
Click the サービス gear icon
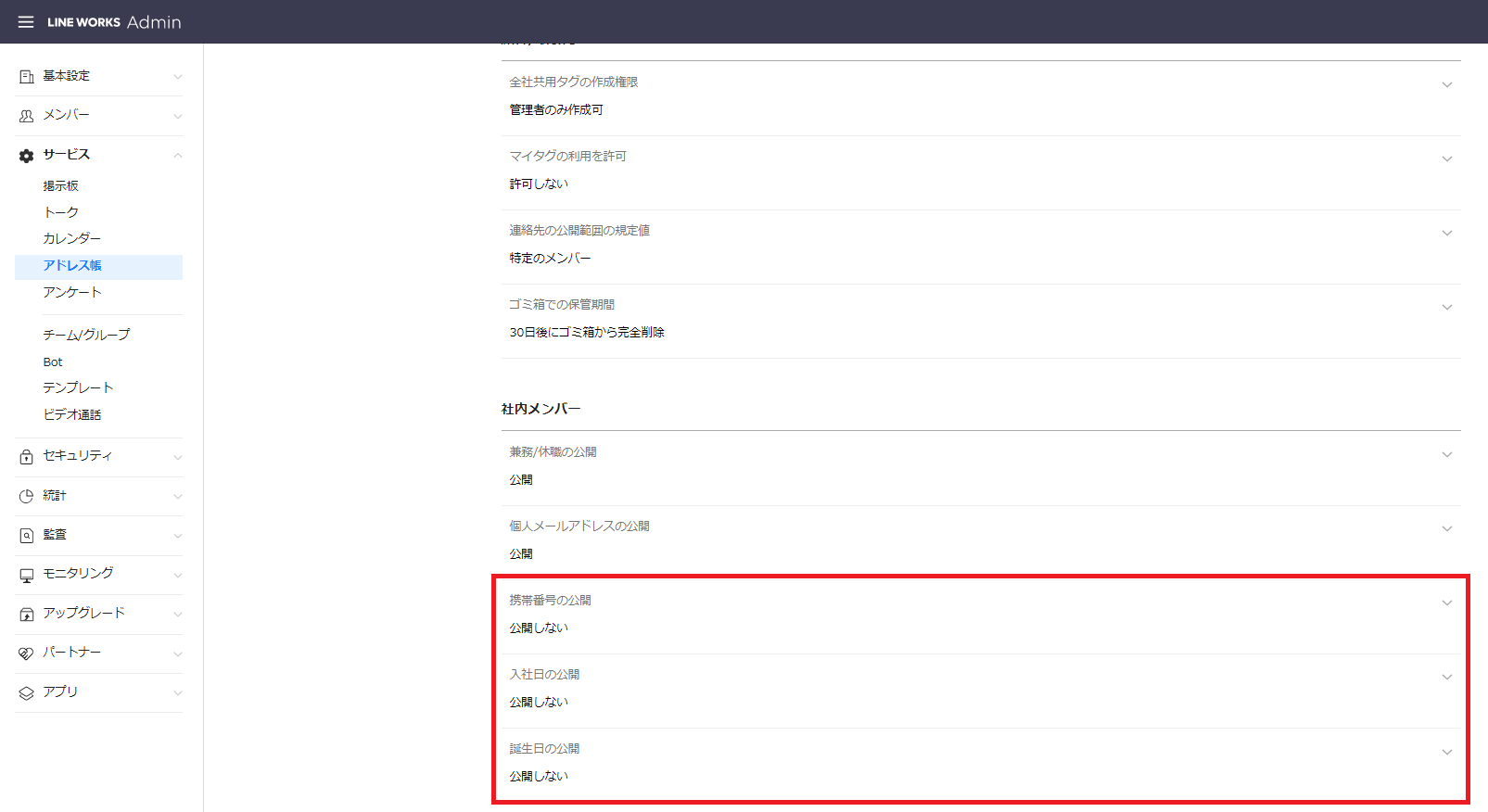27,156
